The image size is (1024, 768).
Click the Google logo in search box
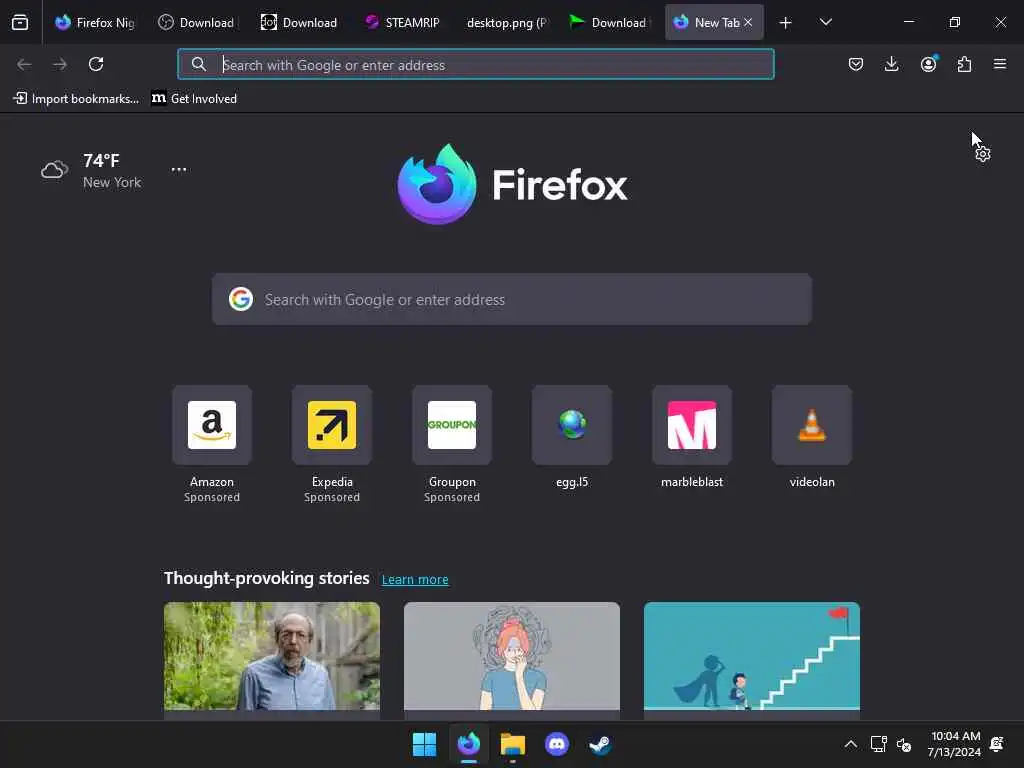coord(241,299)
